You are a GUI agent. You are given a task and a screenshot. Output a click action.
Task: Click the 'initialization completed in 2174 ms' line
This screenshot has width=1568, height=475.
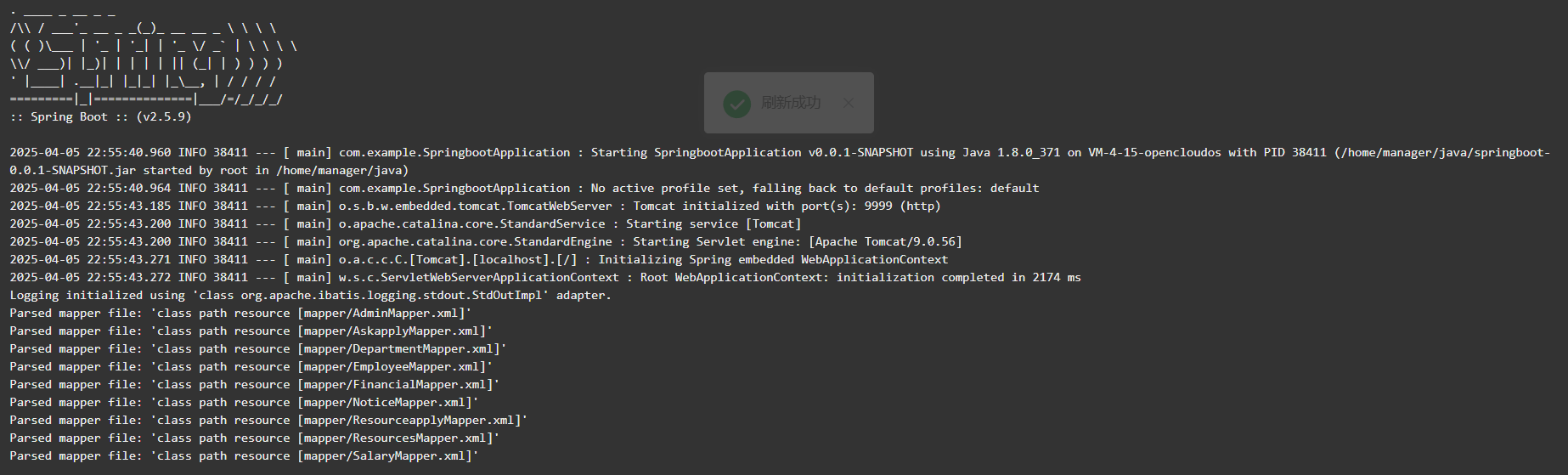coord(545,277)
